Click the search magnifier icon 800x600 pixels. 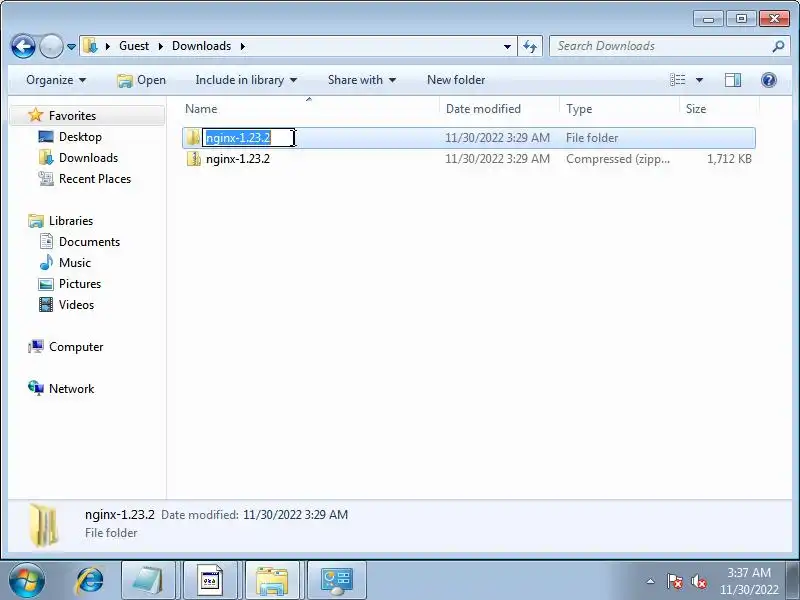pos(778,46)
